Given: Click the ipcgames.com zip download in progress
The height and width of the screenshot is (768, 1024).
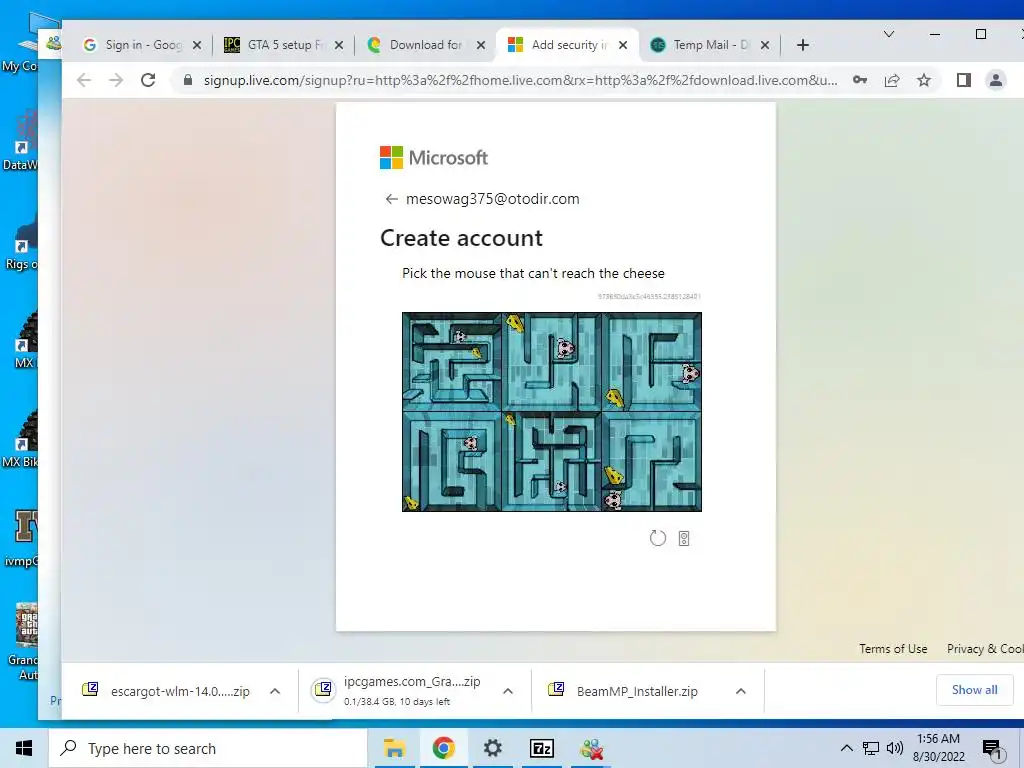Looking at the screenshot, I should click(x=400, y=690).
